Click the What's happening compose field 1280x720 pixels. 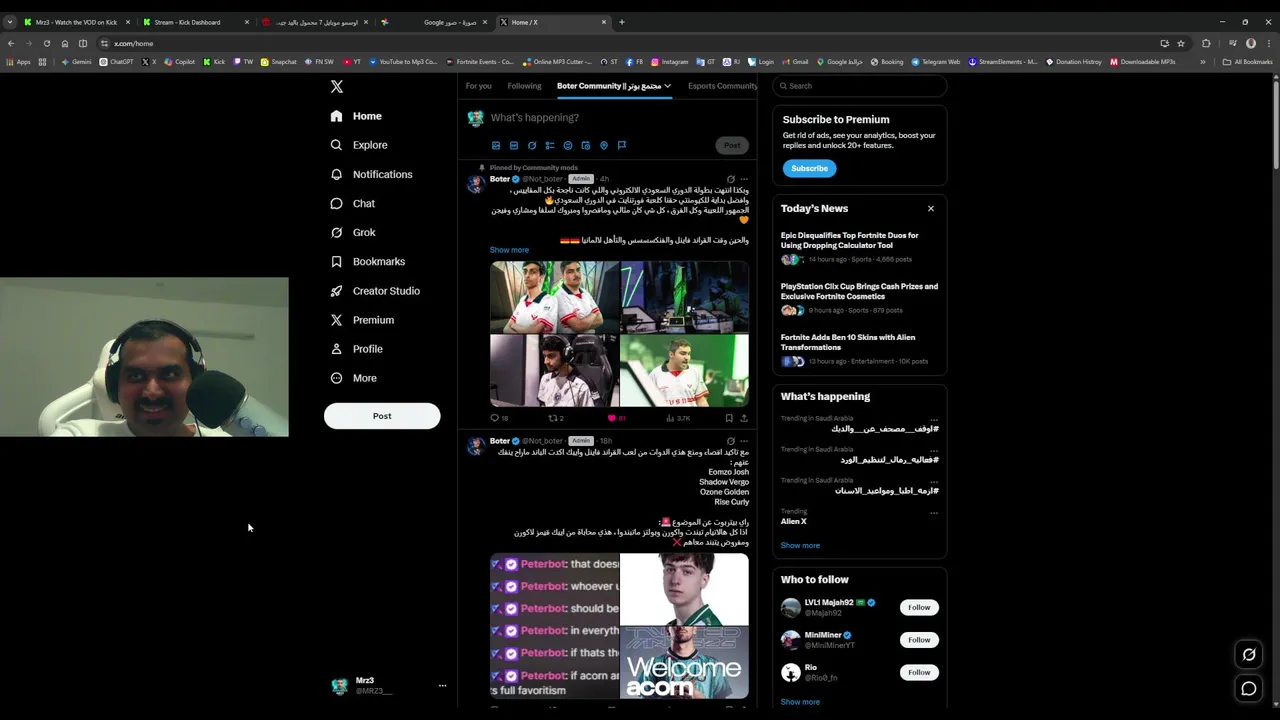click(x=620, y=118)
